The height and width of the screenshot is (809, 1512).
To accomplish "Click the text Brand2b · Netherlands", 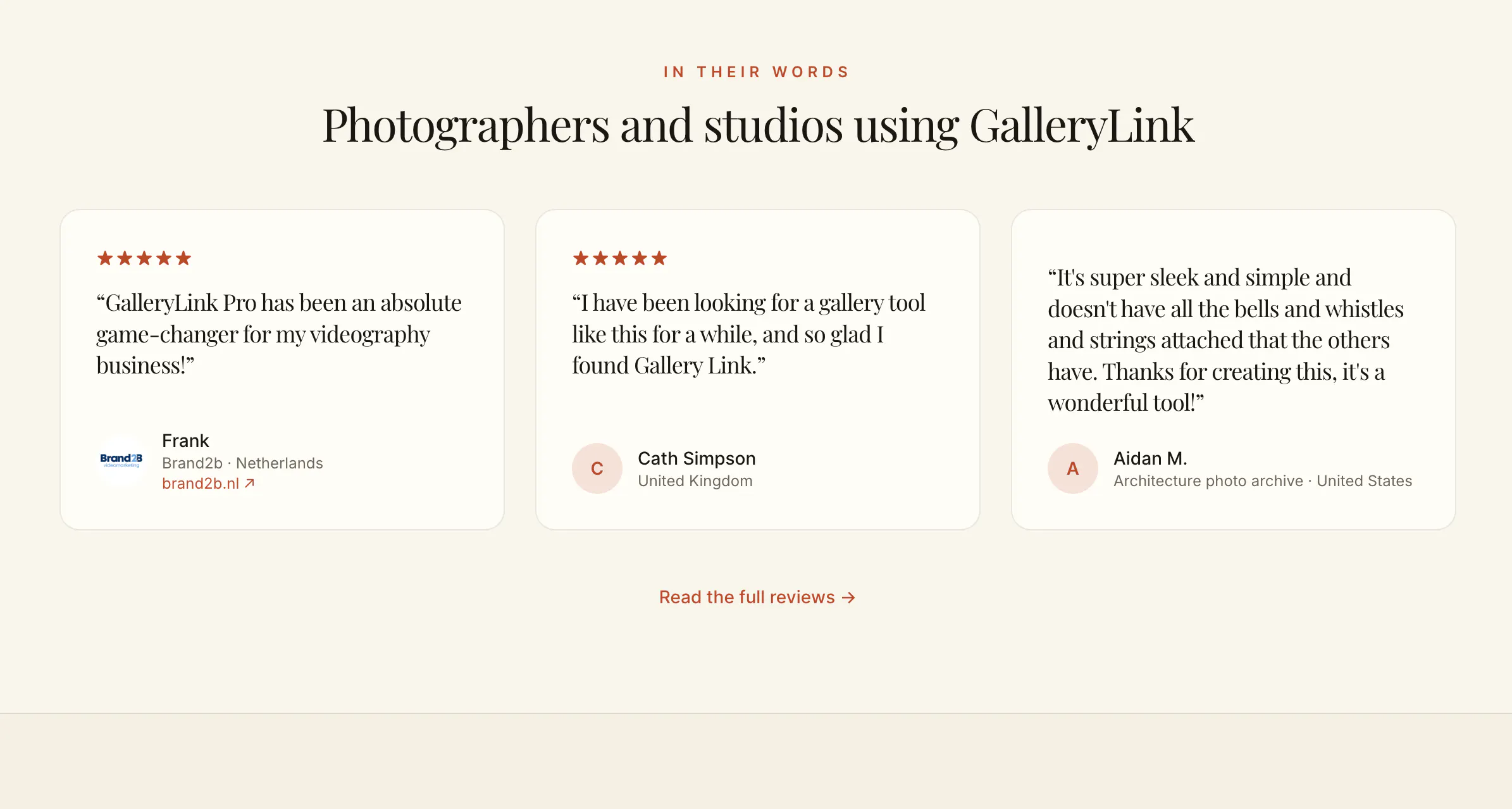I will coord(242,463).
